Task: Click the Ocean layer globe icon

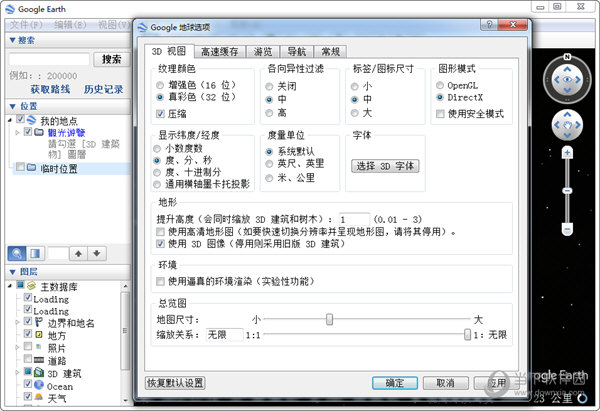Action: click(39, 385)
